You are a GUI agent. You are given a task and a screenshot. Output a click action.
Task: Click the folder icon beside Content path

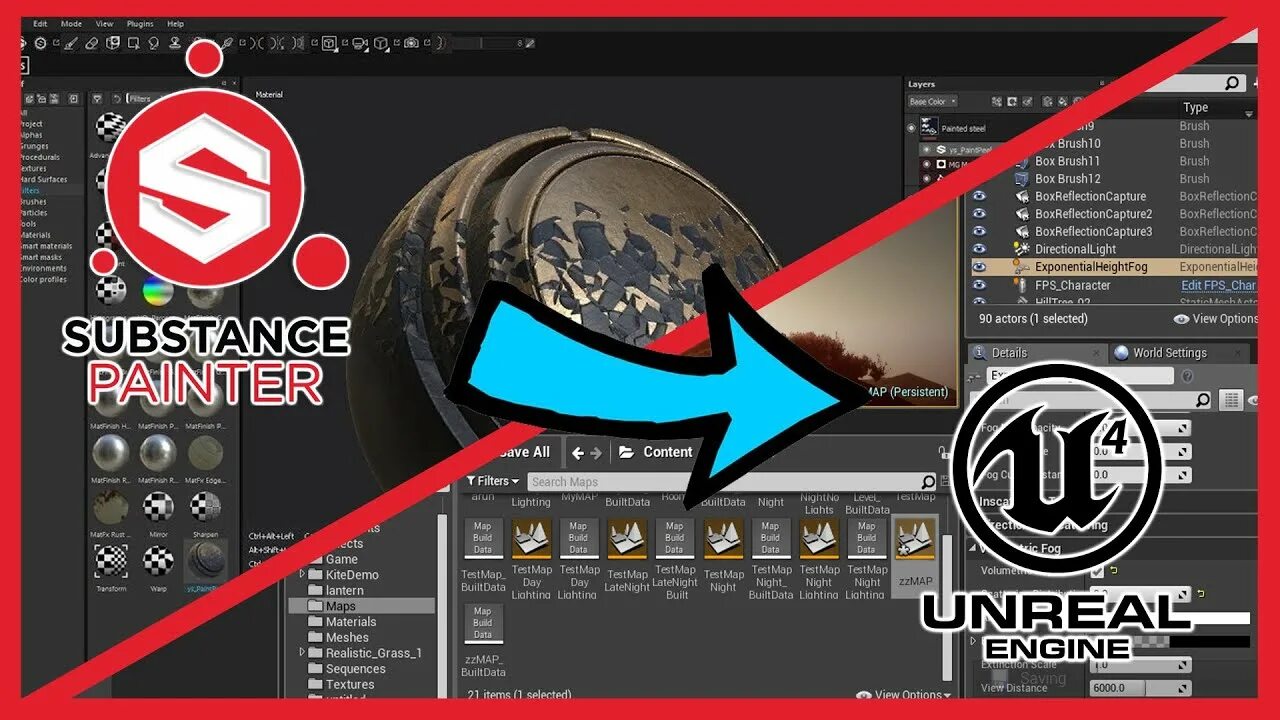(627, 452)
